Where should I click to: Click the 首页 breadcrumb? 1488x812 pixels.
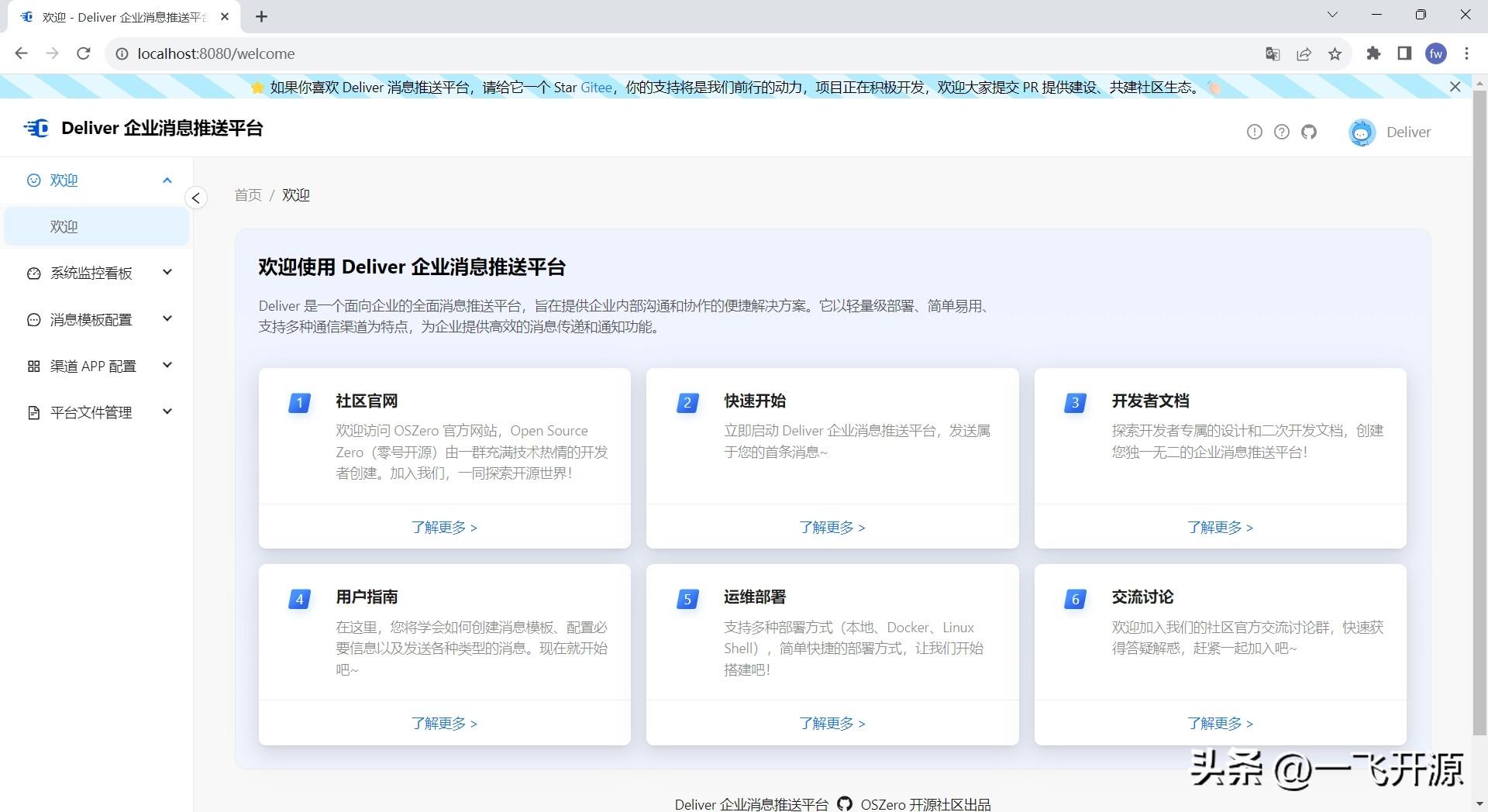248,195
